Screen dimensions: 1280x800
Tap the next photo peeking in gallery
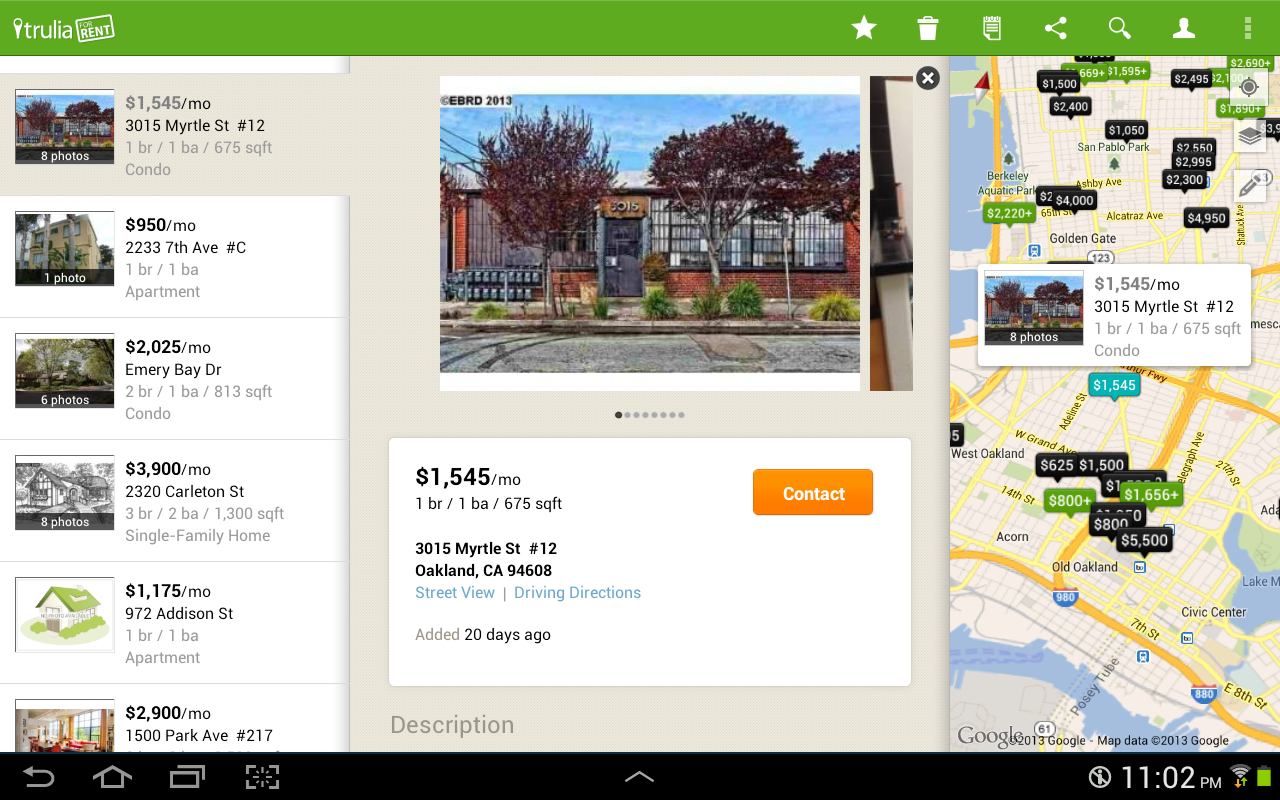point(891,233)
